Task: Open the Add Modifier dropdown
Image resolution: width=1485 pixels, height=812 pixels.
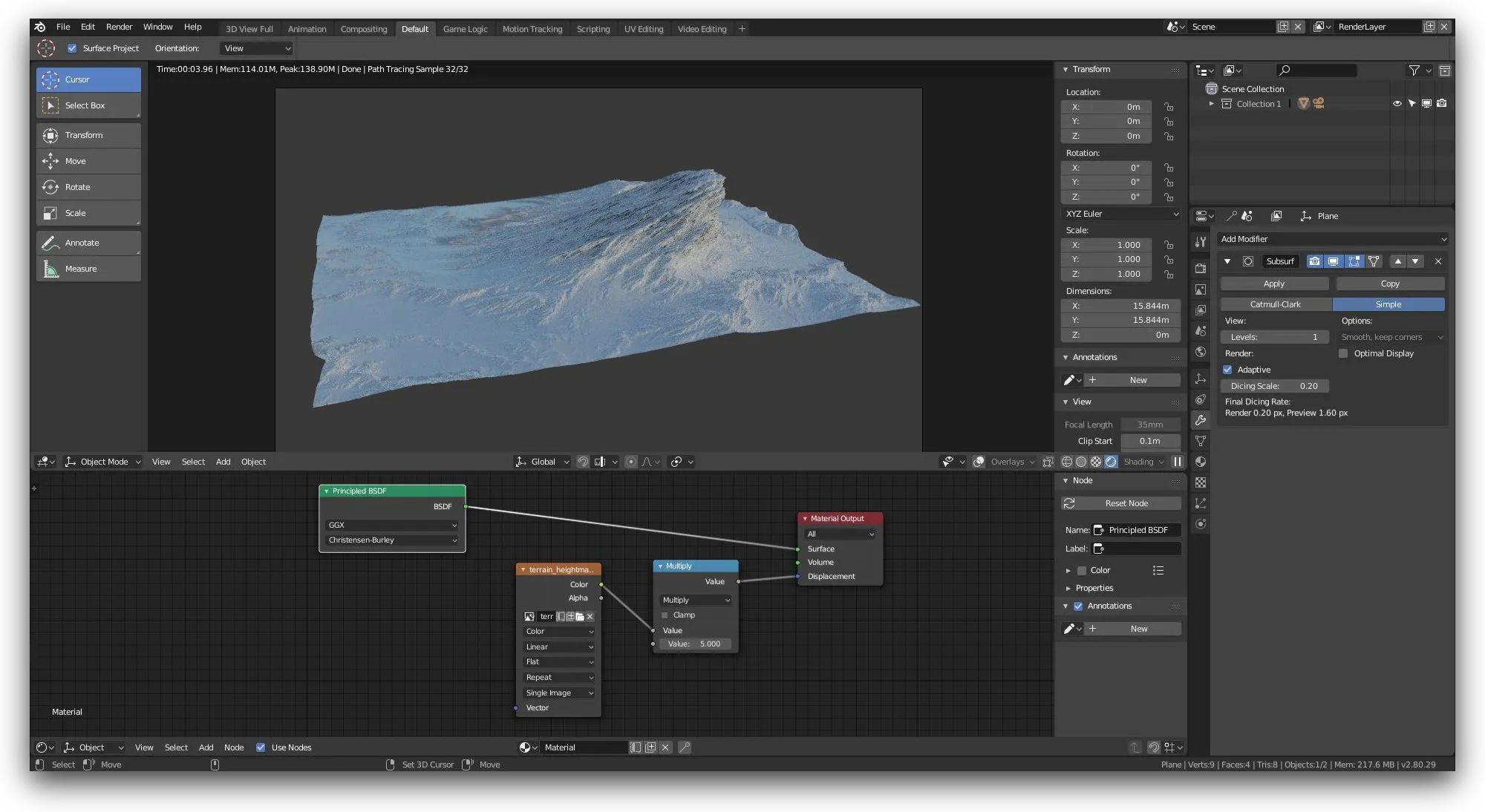Action: pos(1333,239)
